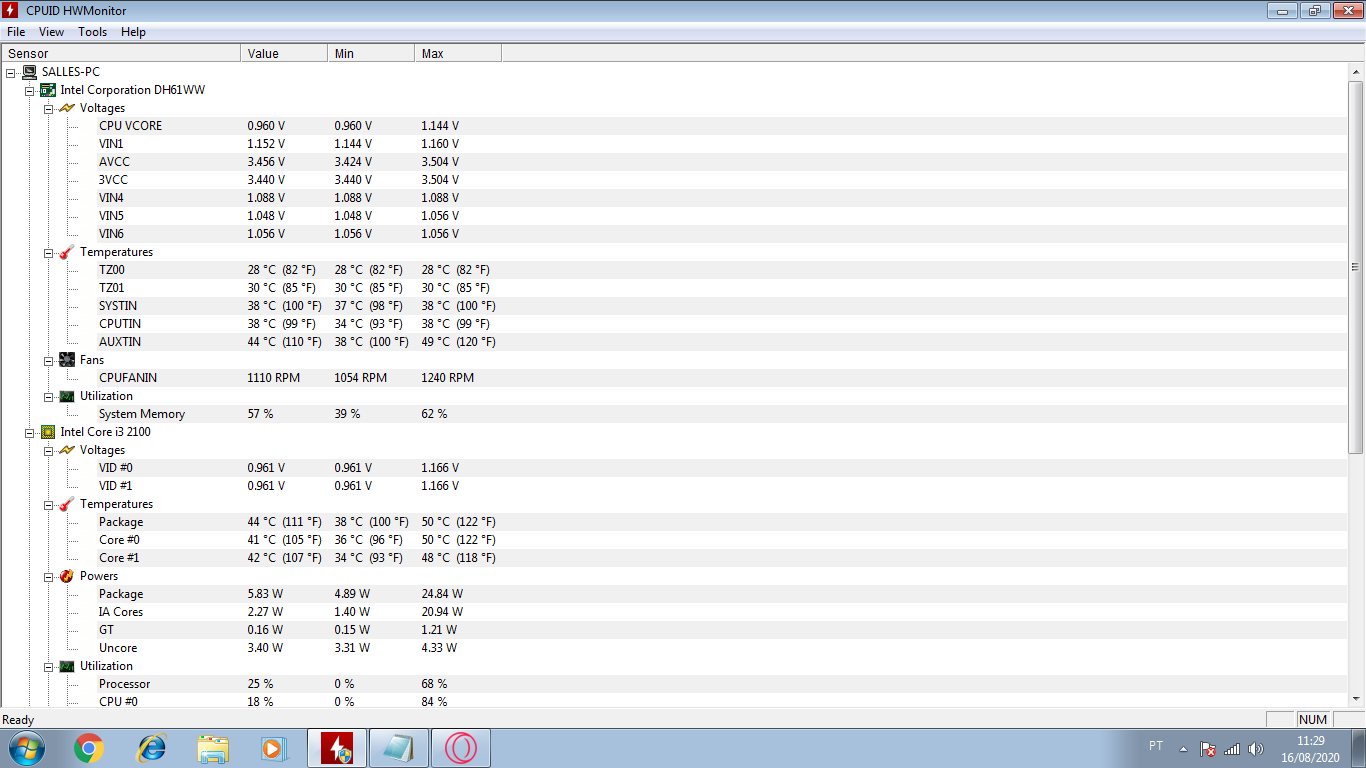
Task: Collapse the SALLES-PC root node
Action: pyautogui.click(x=11, y=72)
